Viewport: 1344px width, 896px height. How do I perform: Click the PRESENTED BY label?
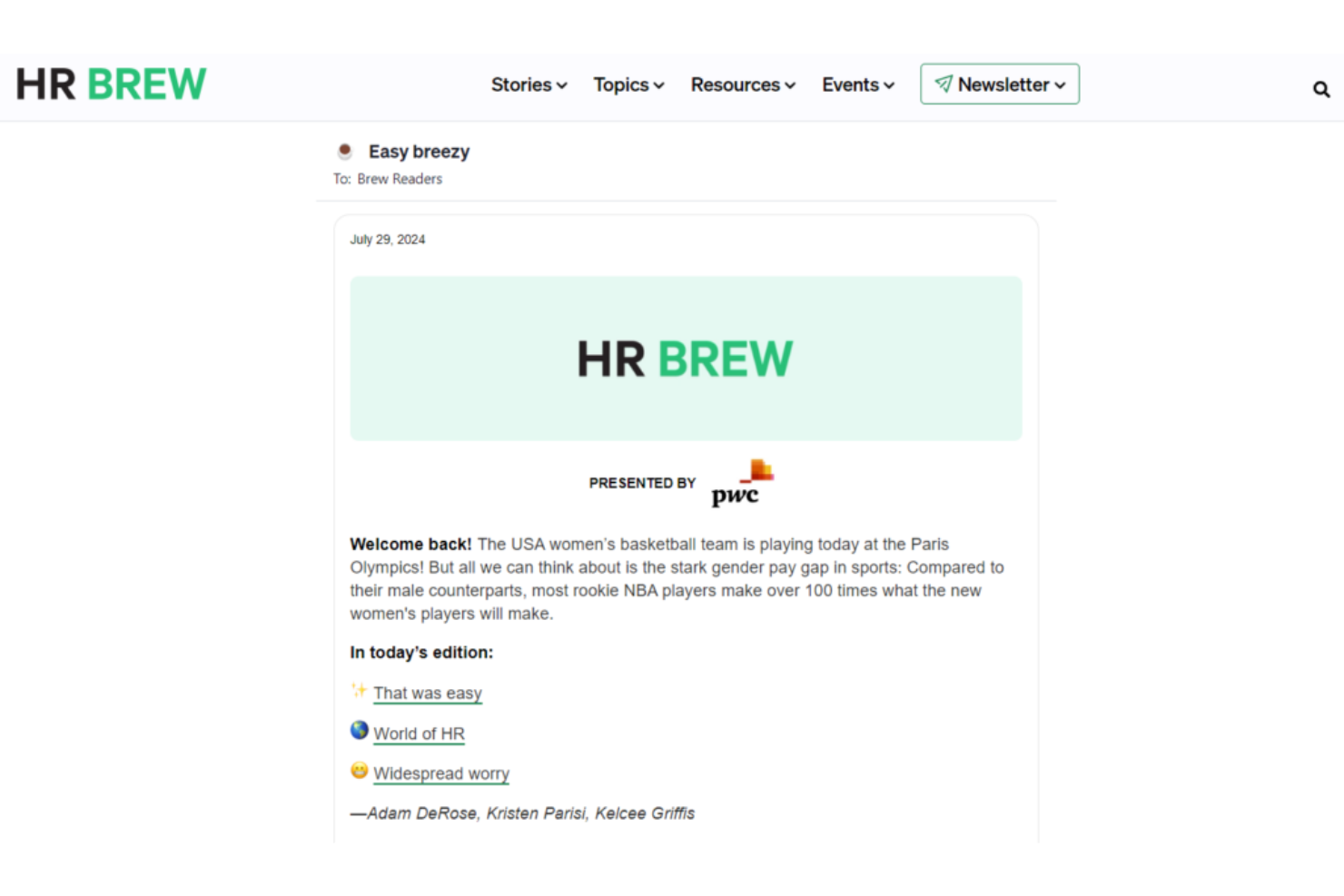tap(642, 483)
